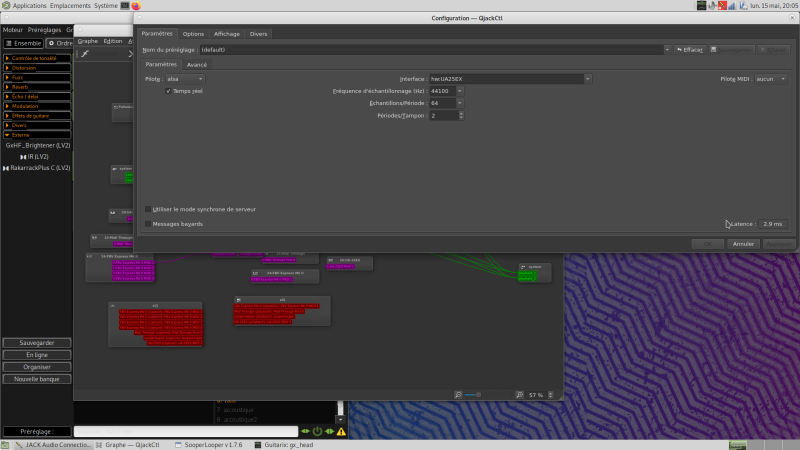The image size is (800, 450).
Task: Open the Interface hw:UA25EX dropdown
Action: click(510, 79)
